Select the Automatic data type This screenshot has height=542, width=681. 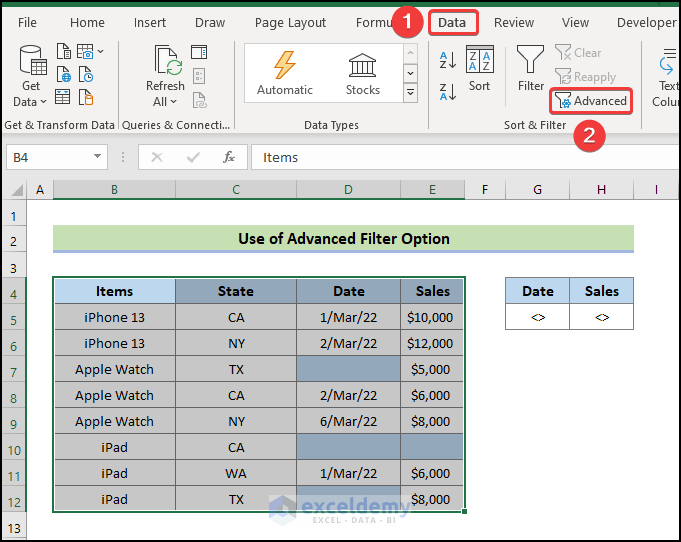[x=285, y=73]
